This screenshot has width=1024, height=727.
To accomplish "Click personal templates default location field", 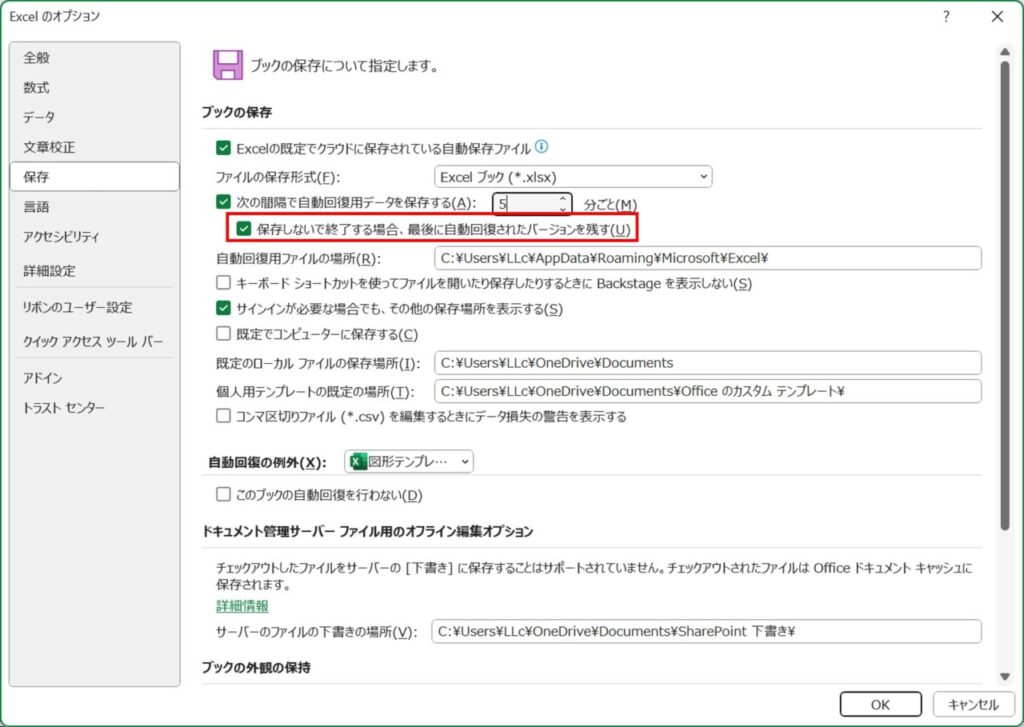I will coord(707,391).
